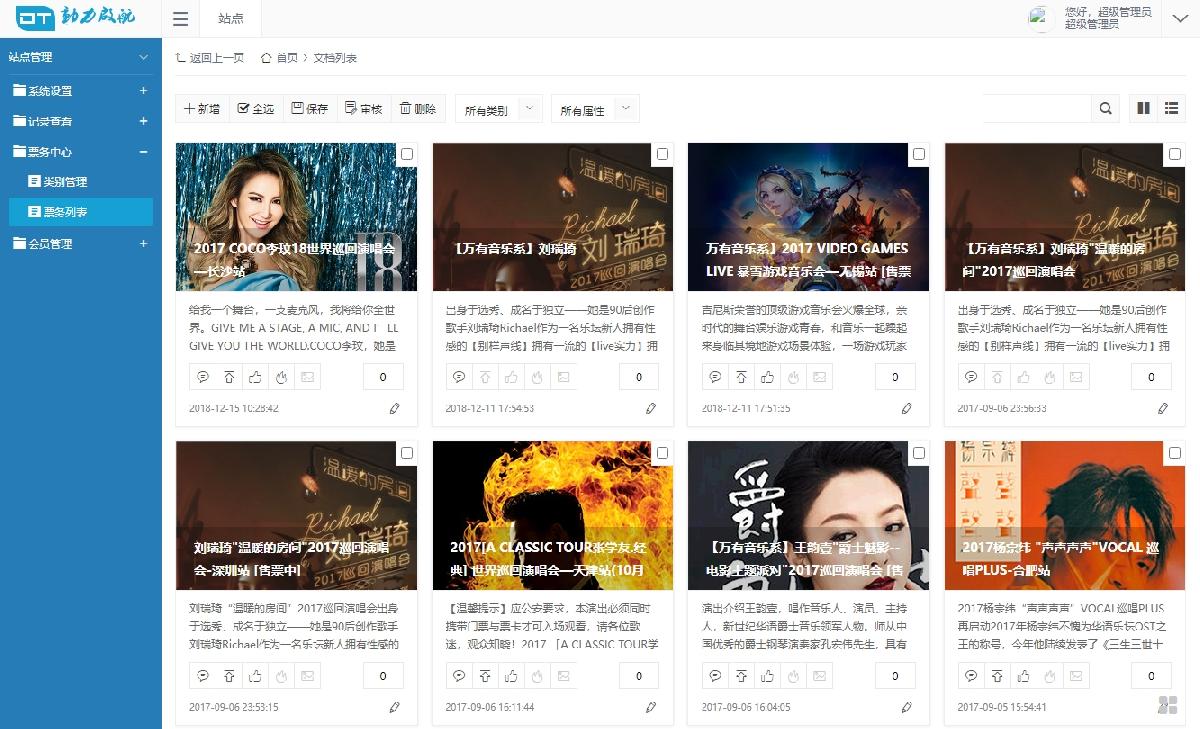Edit VIDEO GAMES LIVE card with pencil icon
Viewport: 1200px width, 729px height.
pos(907,408)
